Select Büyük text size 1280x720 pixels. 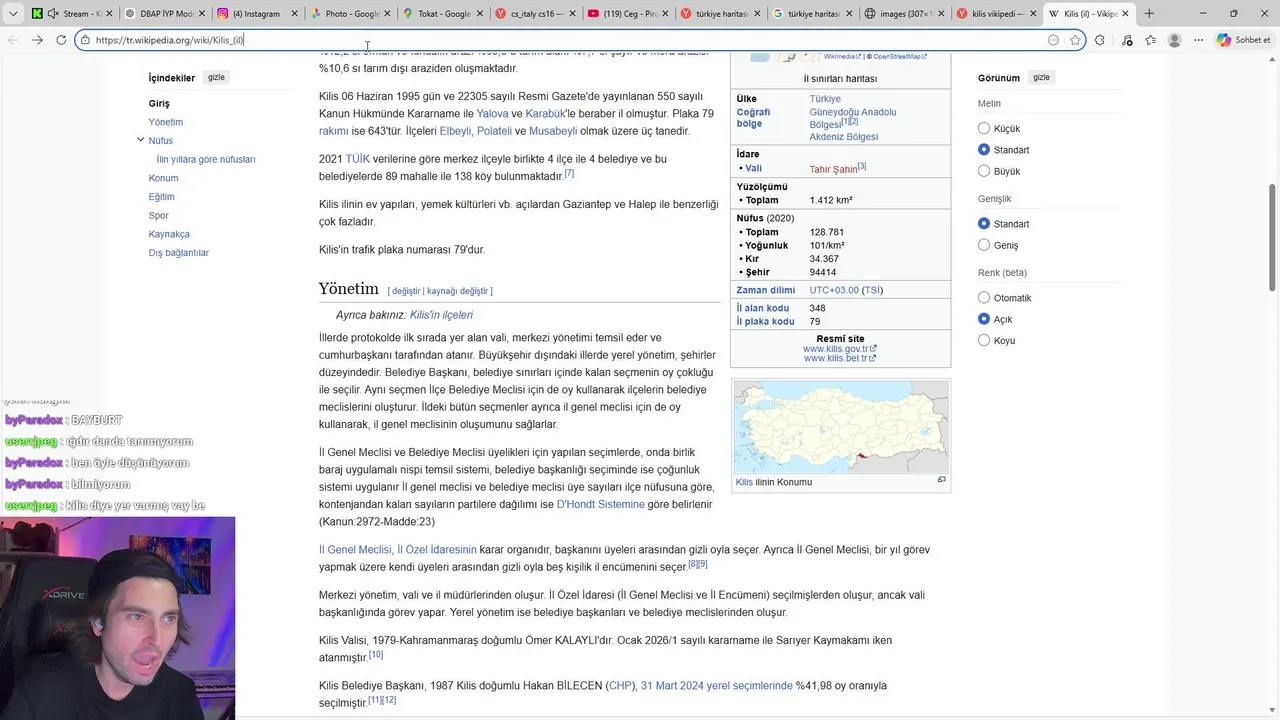984,171
